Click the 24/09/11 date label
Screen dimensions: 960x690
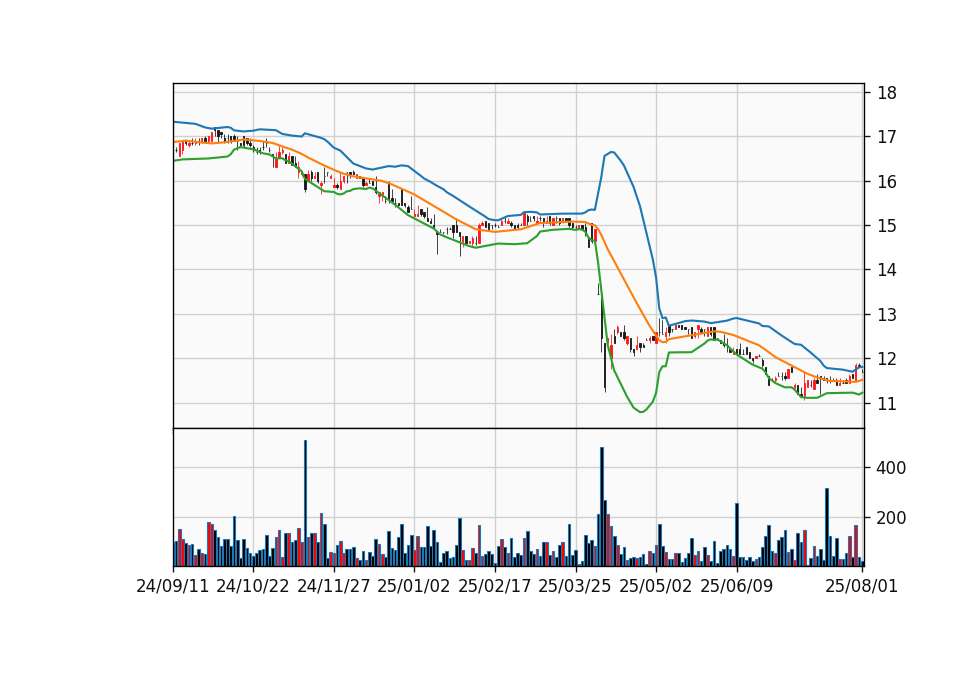tap(173, 587)
